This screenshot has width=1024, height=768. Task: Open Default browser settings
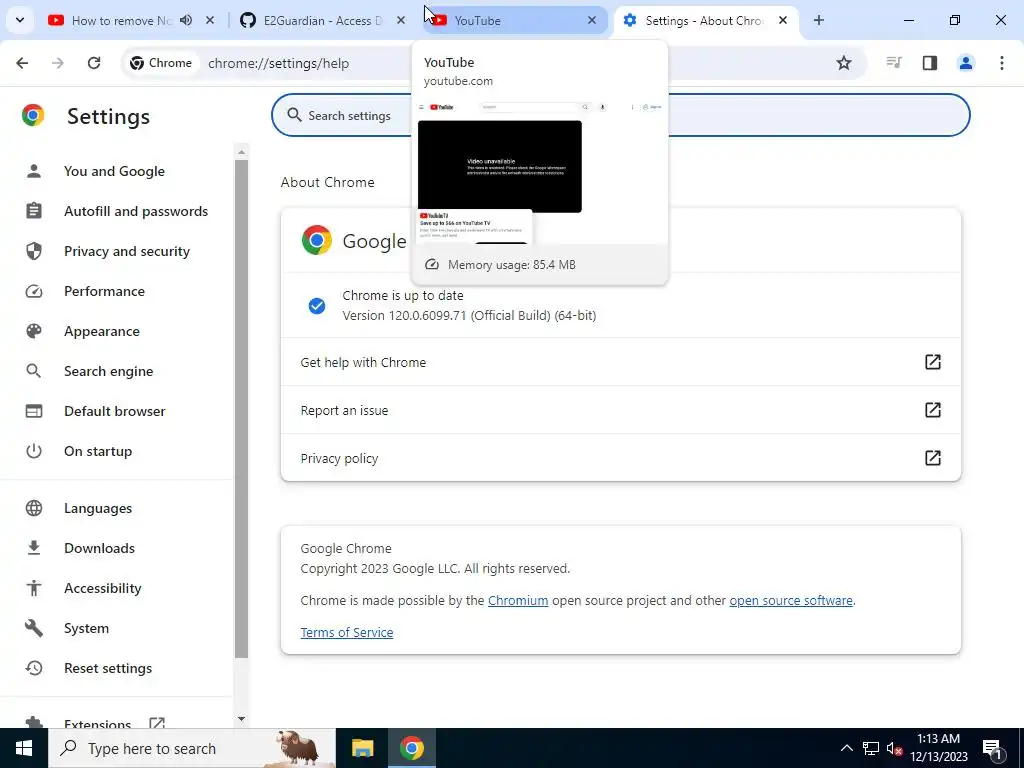click(x=114, y=411)
